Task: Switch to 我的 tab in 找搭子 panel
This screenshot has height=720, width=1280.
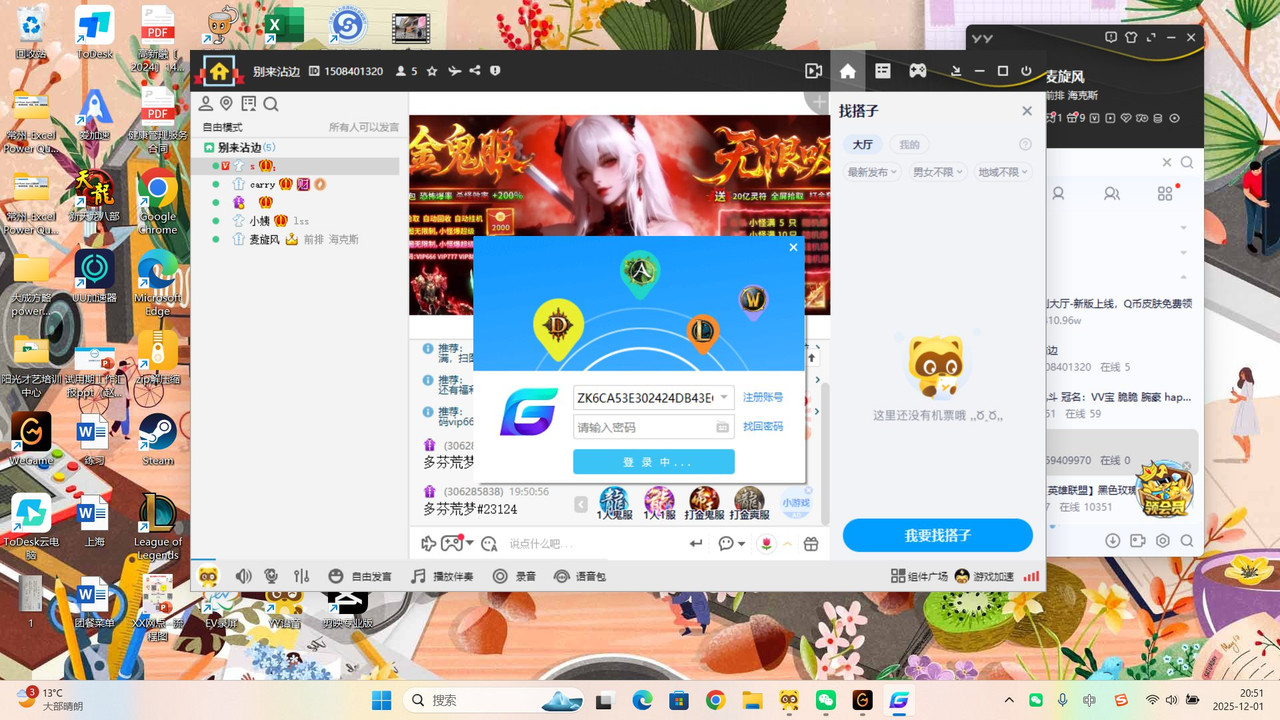Action: tap(909, 144)
